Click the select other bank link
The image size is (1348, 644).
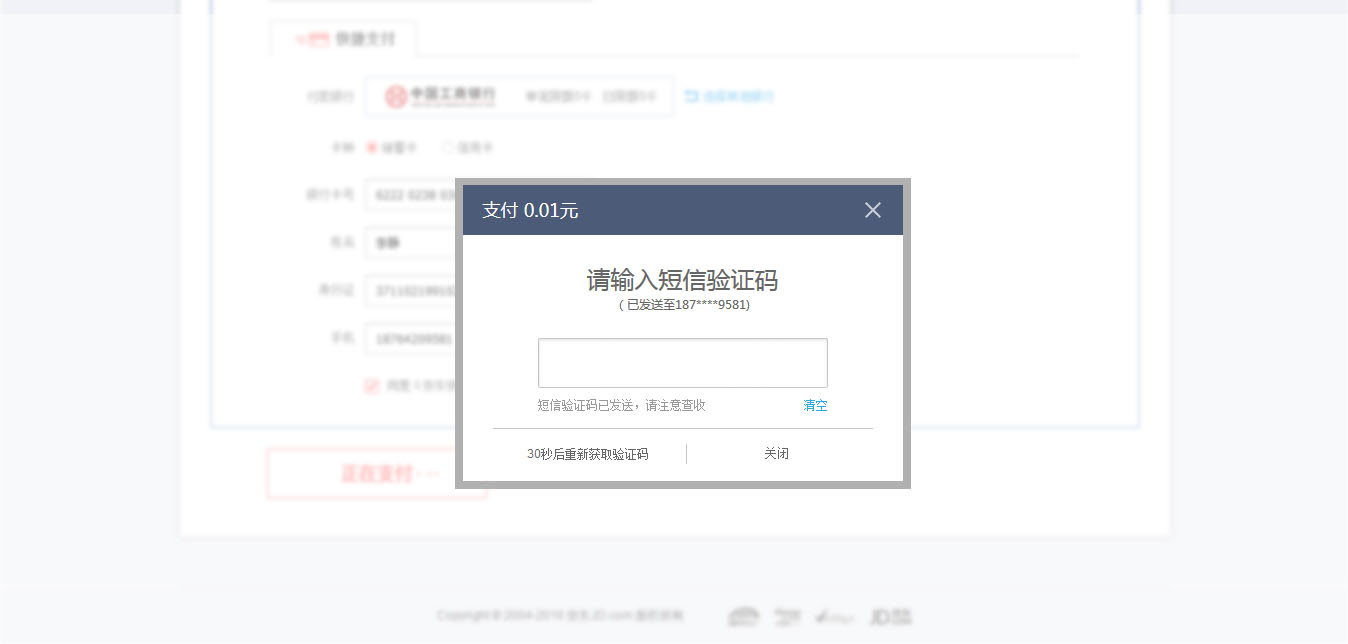click(738, 97)
